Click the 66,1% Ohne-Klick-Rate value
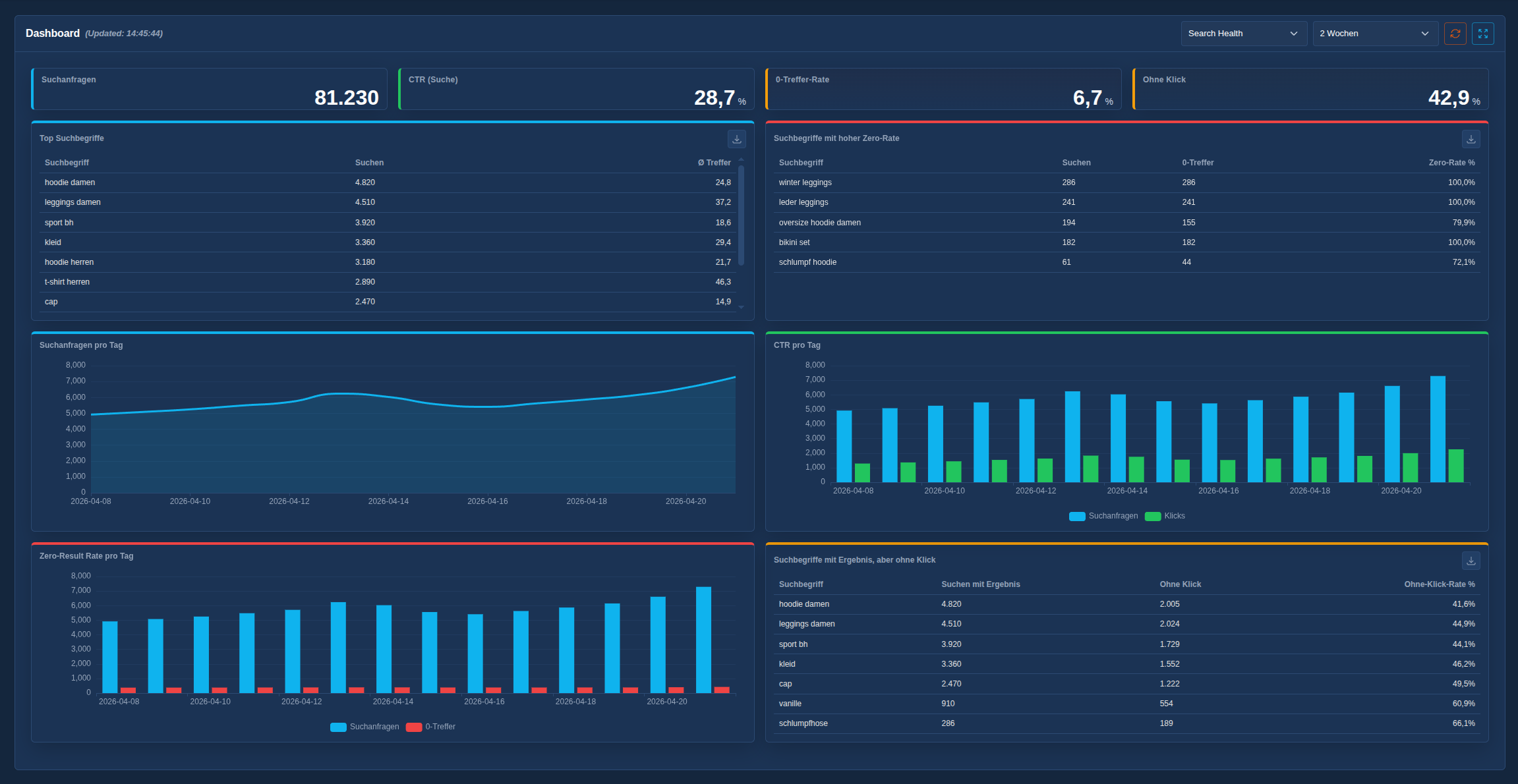The width and height of the screenshot is (1518, 784). (x=1463, y=723)
